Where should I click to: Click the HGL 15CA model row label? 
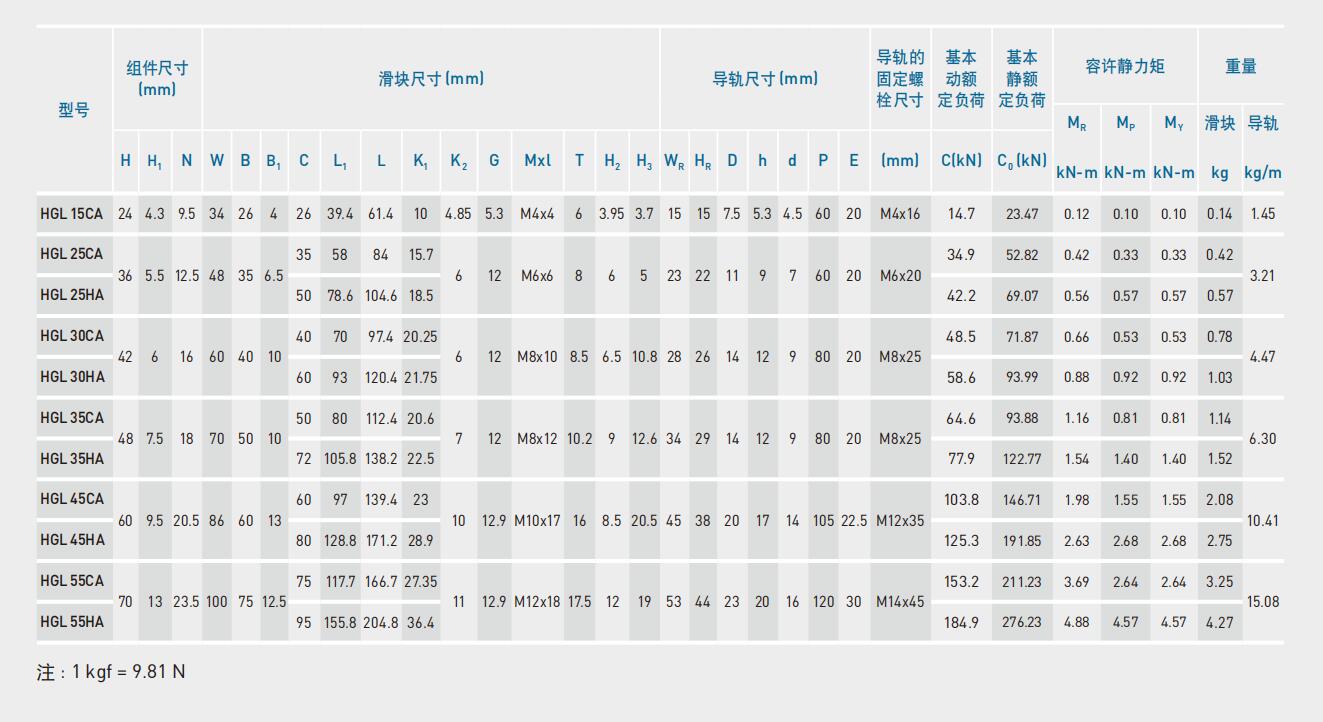[x=72, y=214]
